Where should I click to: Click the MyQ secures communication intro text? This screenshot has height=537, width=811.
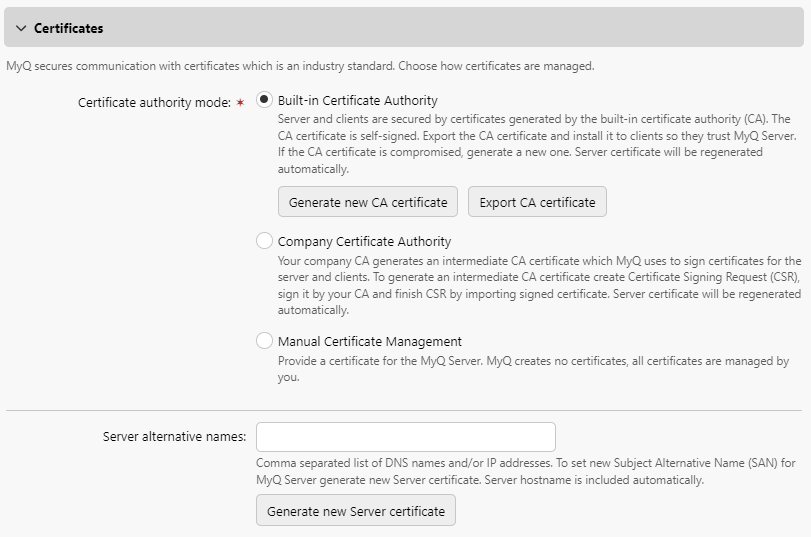pyautogui.click(x=300, y=66)
